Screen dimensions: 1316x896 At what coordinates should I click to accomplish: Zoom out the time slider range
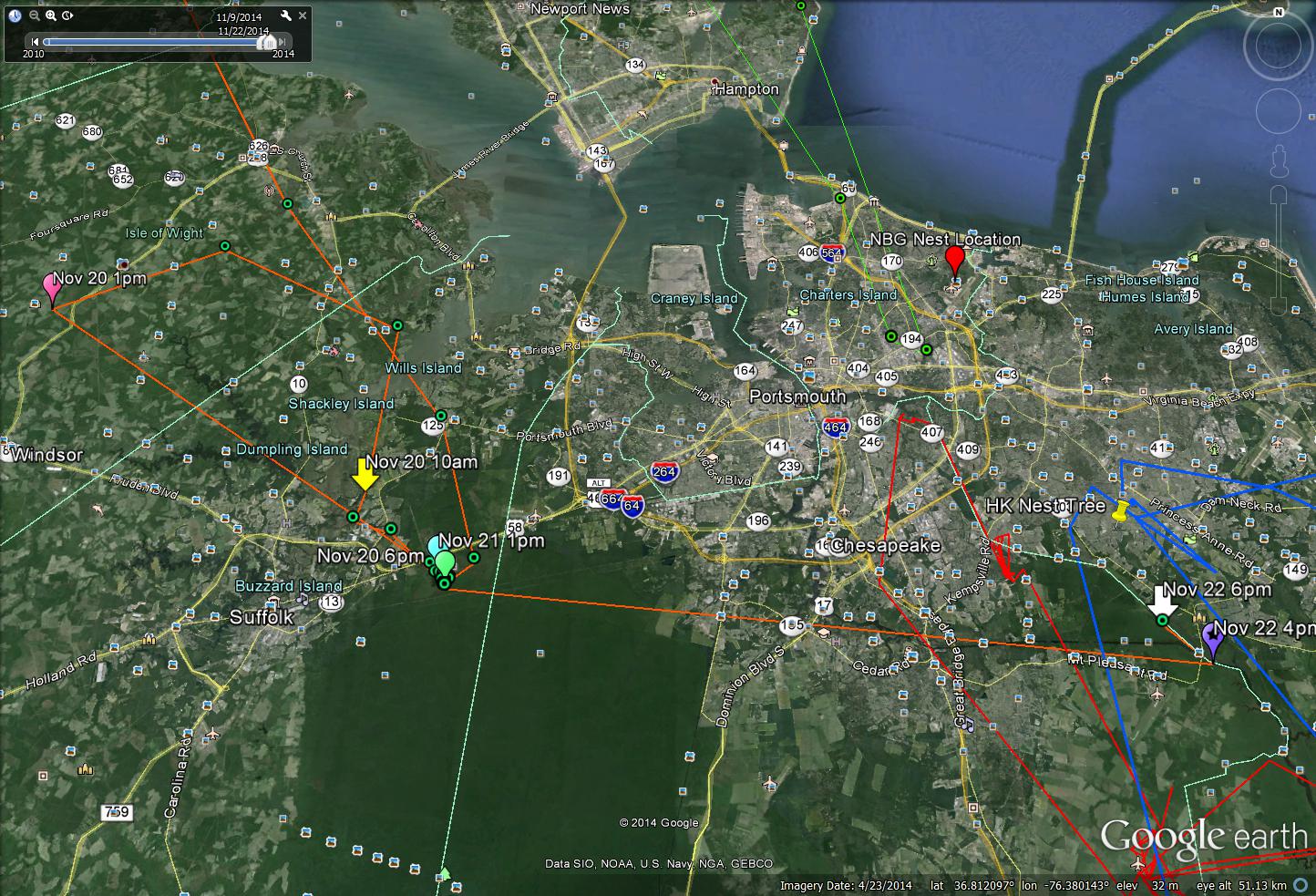pyautogui.click(x=35, y=15)
